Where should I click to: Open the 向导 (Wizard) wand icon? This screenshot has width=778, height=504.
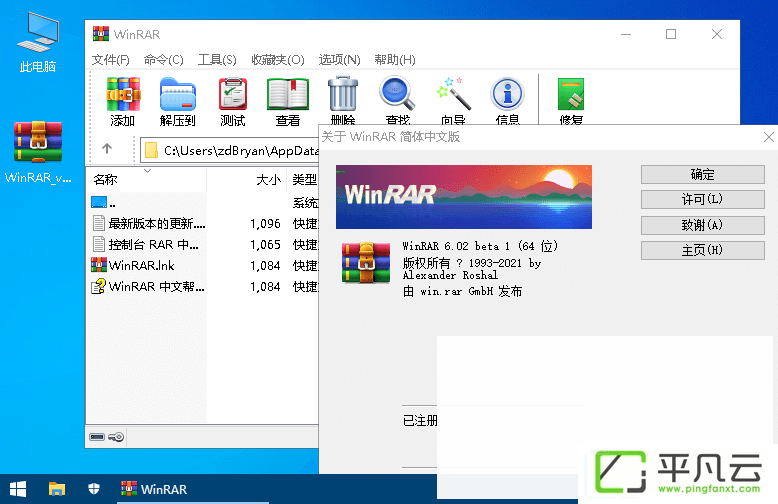coord(453,94)
